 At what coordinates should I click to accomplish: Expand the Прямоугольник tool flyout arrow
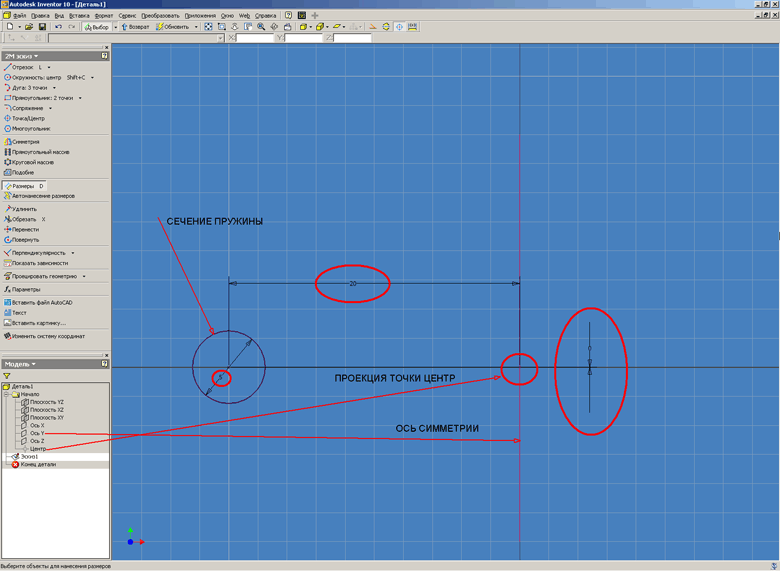tap(80, 98)
